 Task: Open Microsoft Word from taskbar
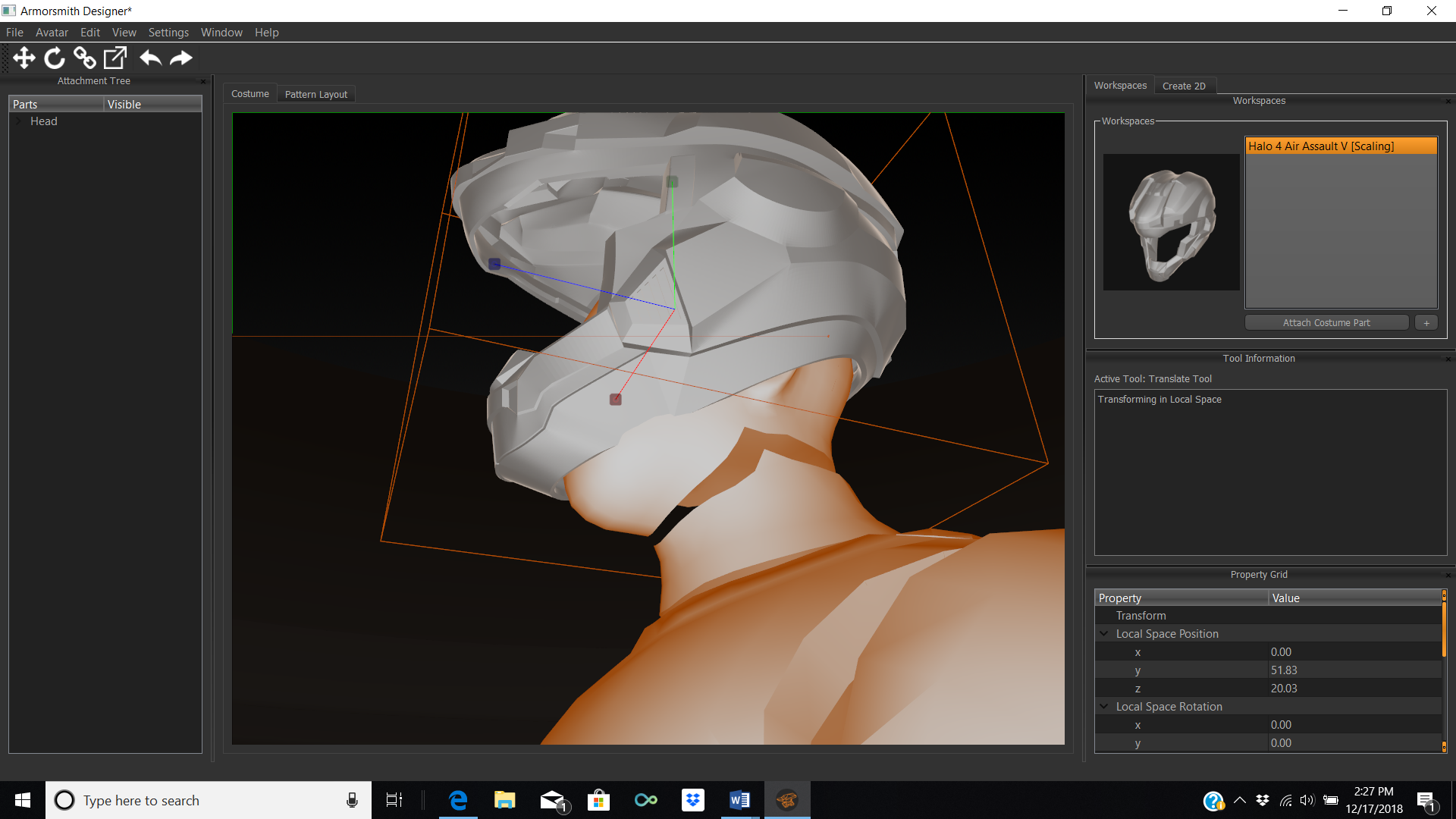[740, 800]
